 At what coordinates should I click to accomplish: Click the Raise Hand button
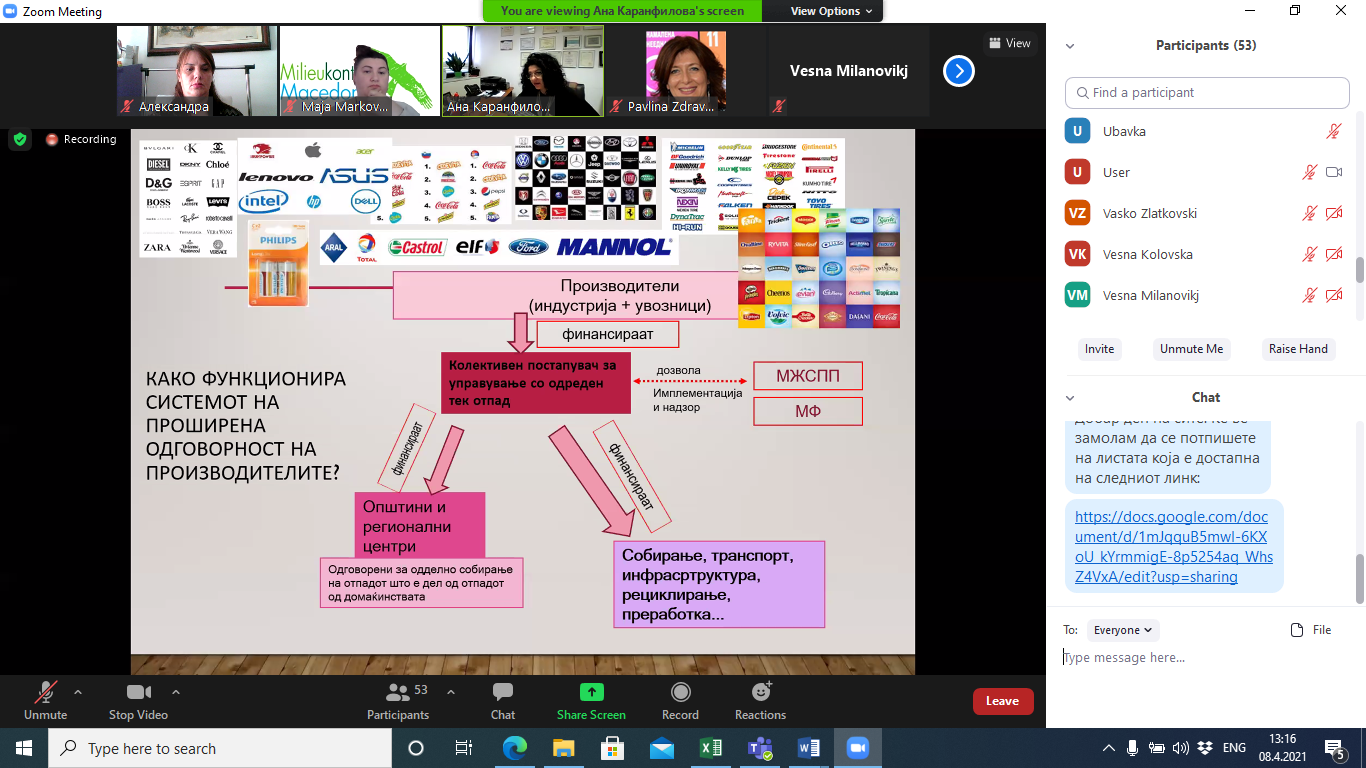(x=1298, y=349)
